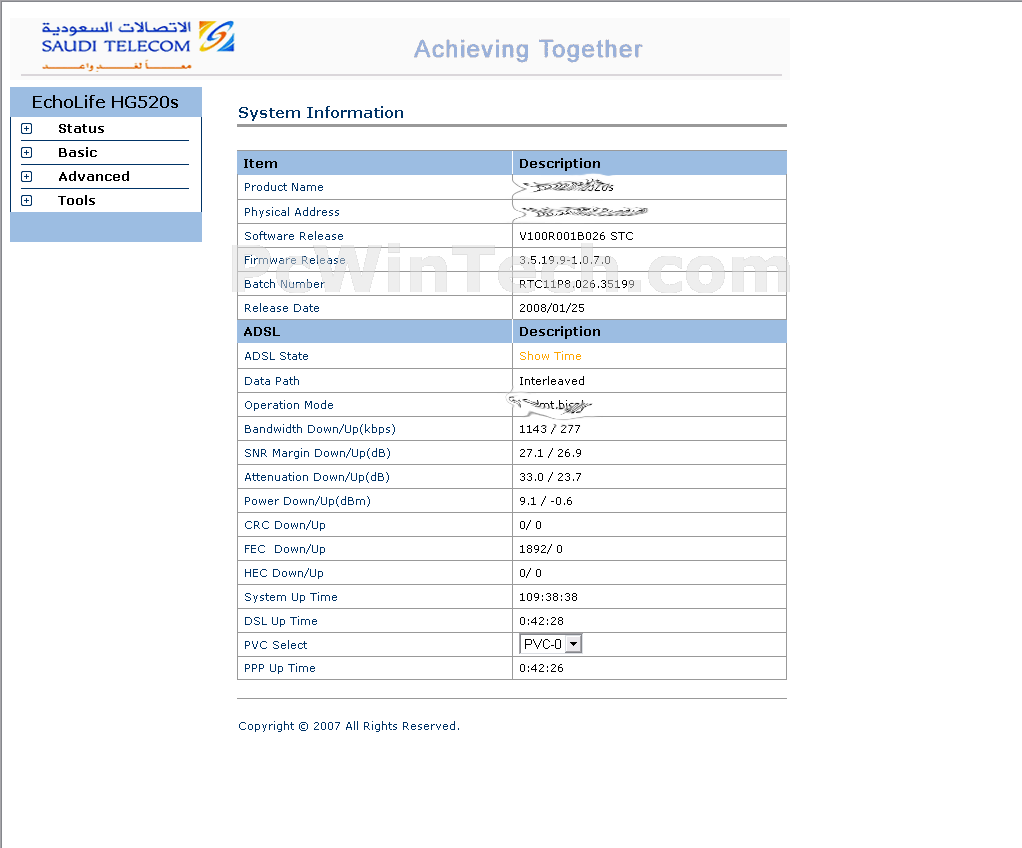Select the Release Date label
Image resolution: width=1022 pixels, height=848 pixels.
pyautogui.click(x=282, y=308)
